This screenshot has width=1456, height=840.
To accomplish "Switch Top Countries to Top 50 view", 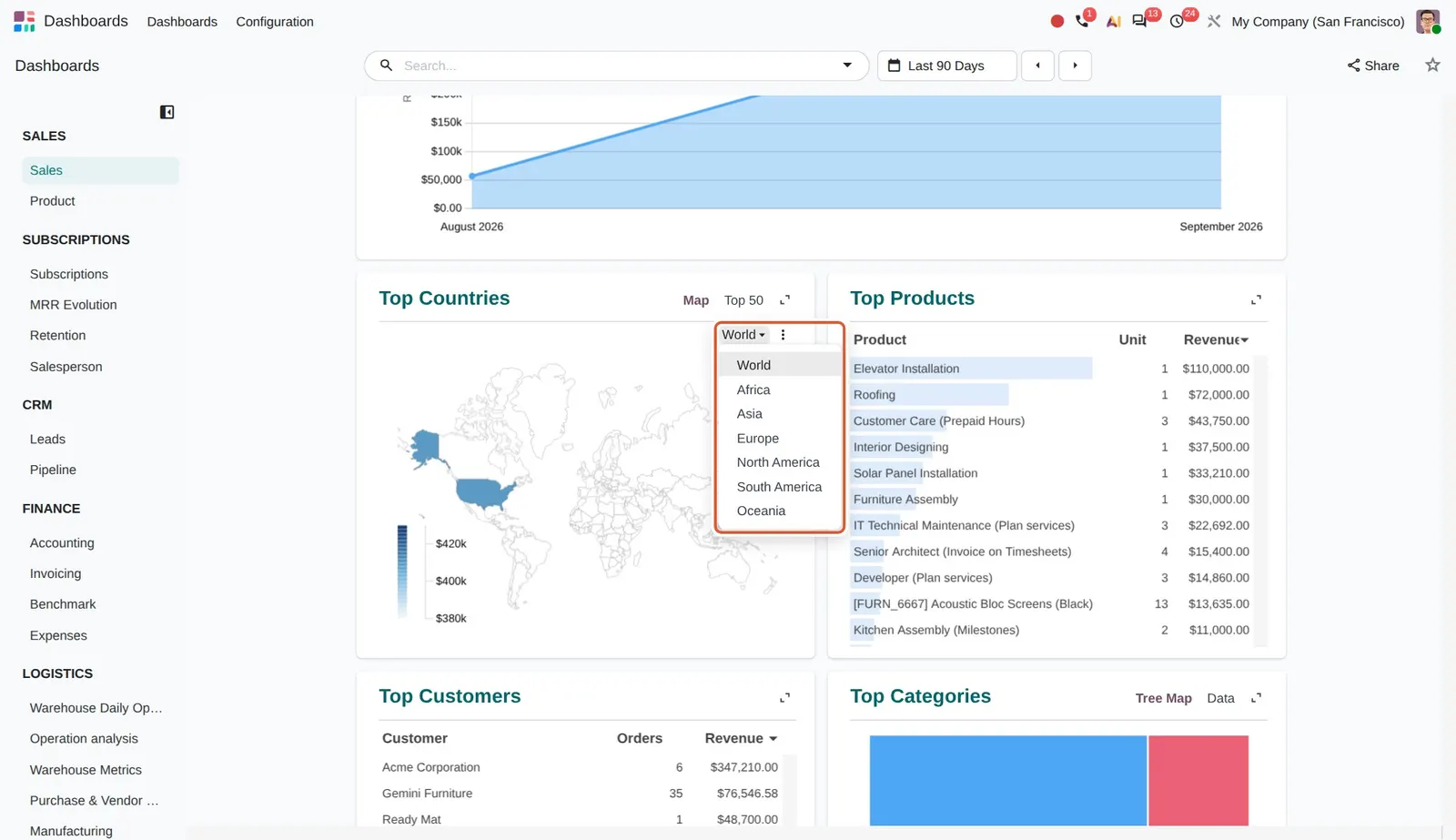I will tap(743, 300).
